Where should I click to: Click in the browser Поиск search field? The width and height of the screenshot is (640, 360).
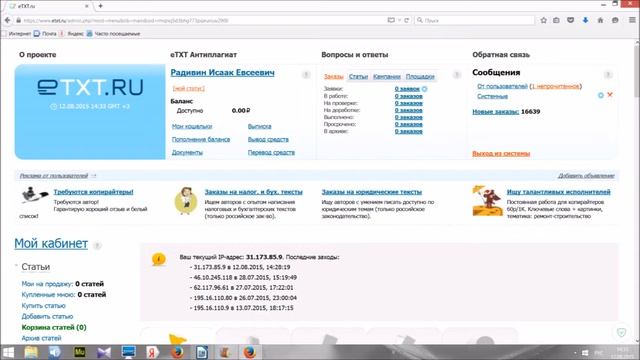475,20
